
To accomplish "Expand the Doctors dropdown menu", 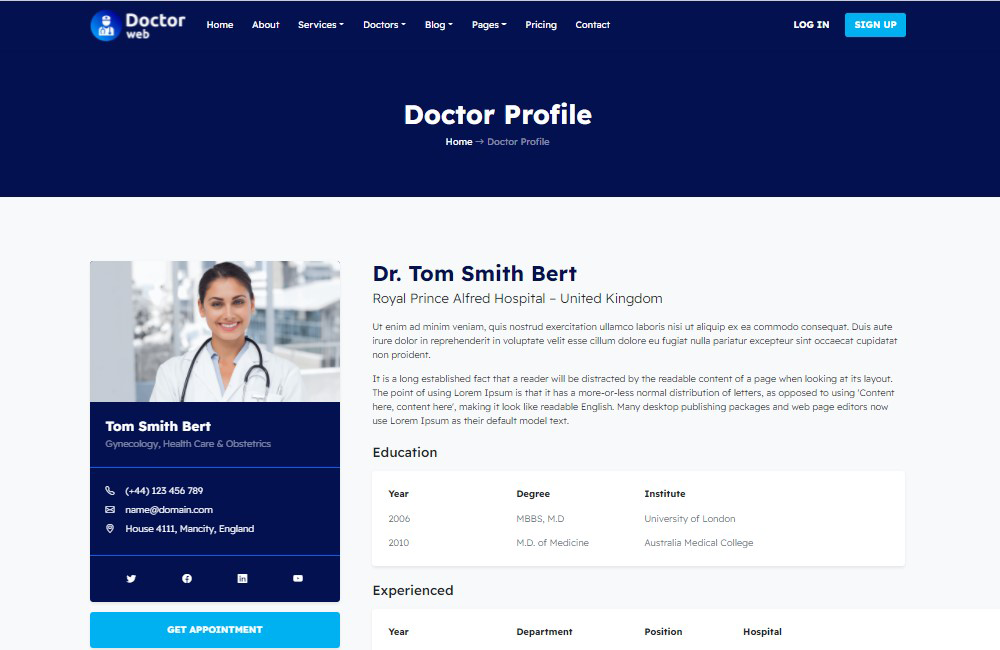I will point(384,25).
